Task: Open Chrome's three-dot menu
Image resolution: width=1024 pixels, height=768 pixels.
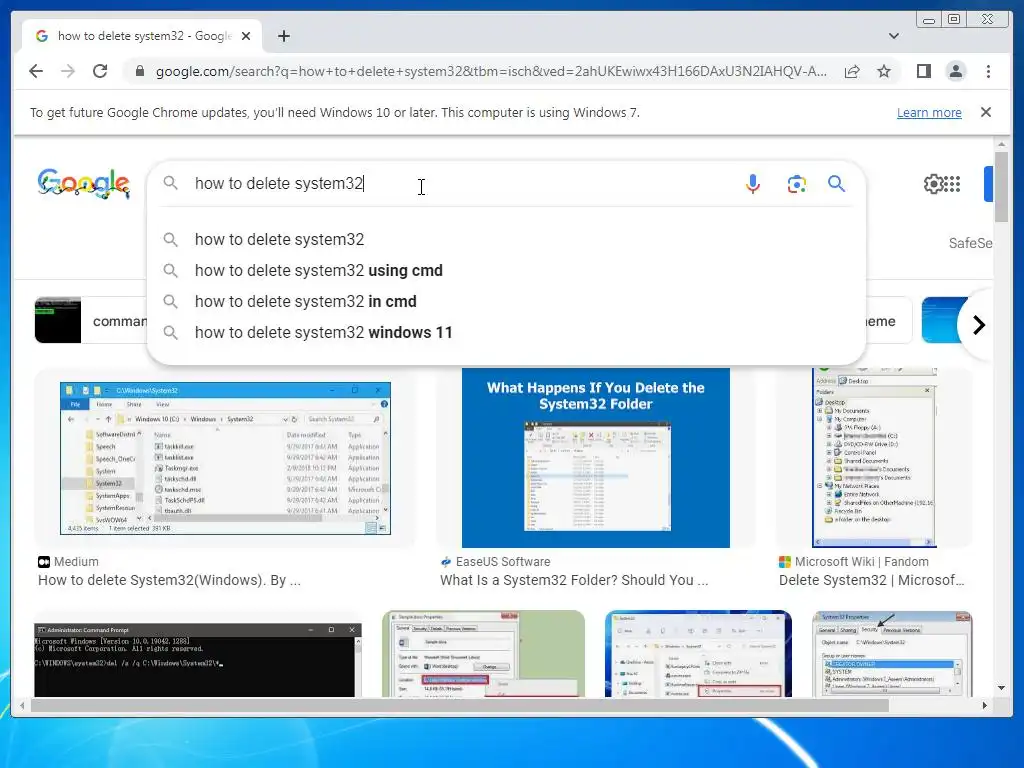Action: point(988,71)
